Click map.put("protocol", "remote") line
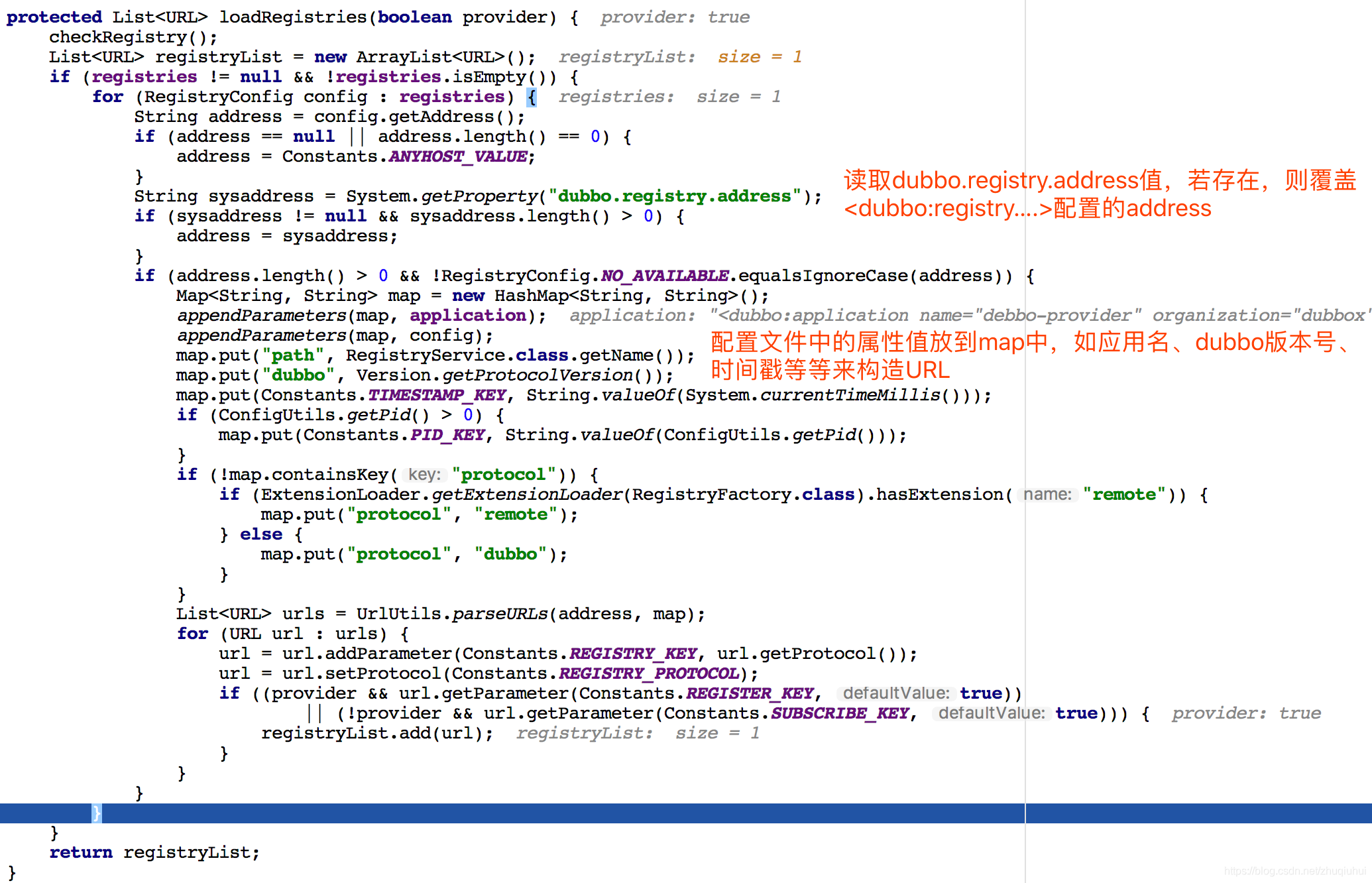The height and width of the screenshot is (883, 1372). [419, 514]
